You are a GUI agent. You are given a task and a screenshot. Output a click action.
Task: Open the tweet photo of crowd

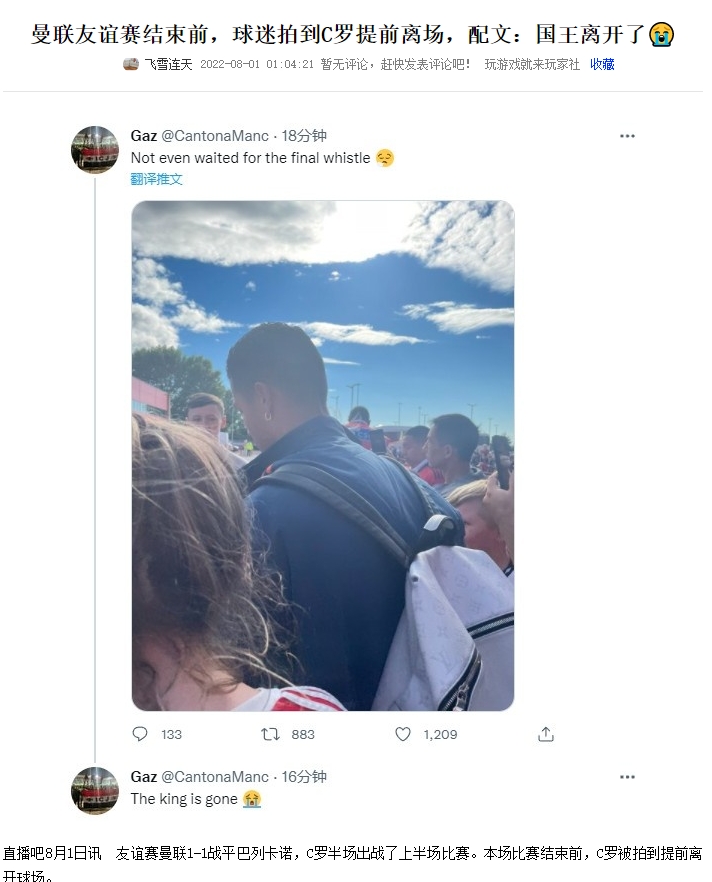pyautogui.click(x=323, y=456)
